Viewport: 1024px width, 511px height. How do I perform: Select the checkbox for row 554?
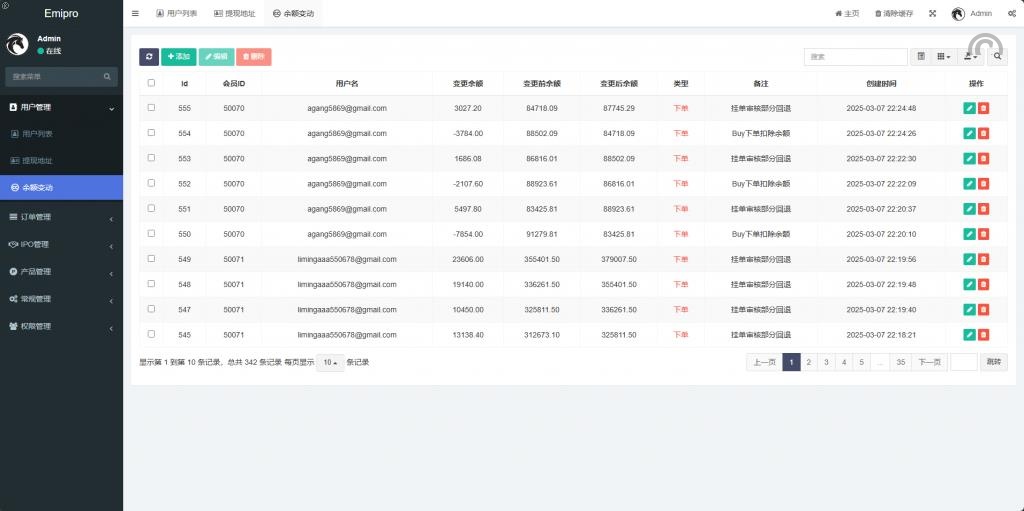[x=151, y=133]
